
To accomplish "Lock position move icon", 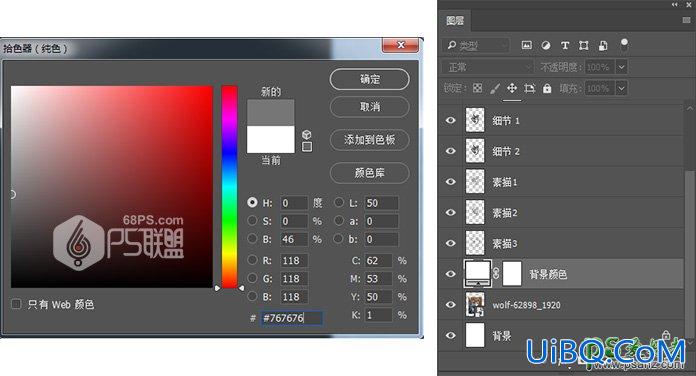I will pos(512,88).
